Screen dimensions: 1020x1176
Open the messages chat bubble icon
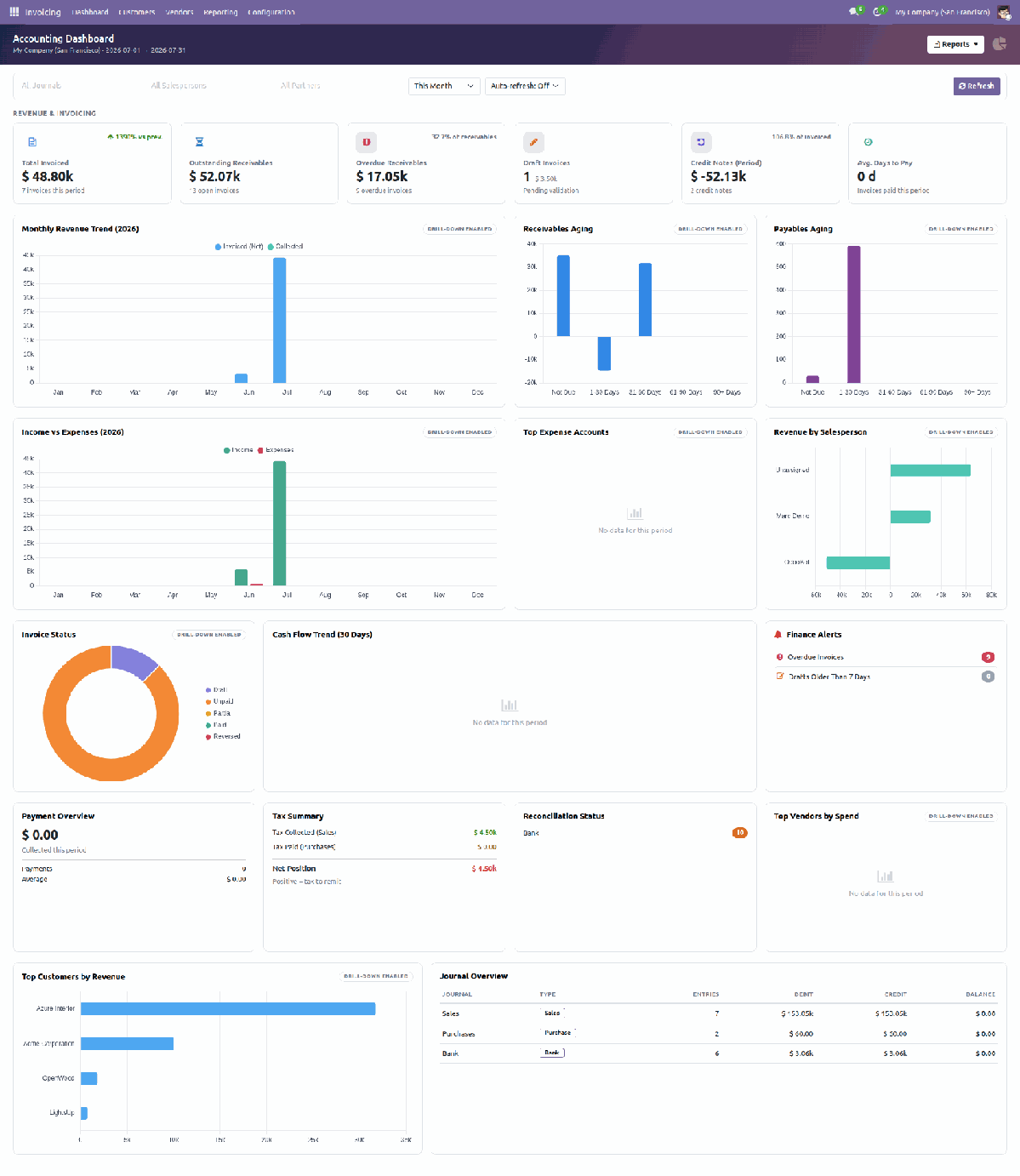(x=854, y=12)
